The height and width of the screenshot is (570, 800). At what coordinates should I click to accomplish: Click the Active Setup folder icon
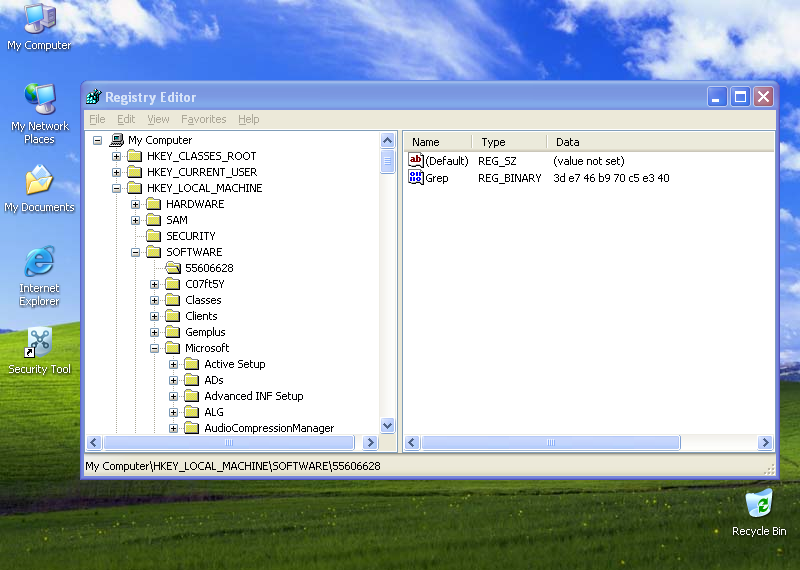[192, 364]
